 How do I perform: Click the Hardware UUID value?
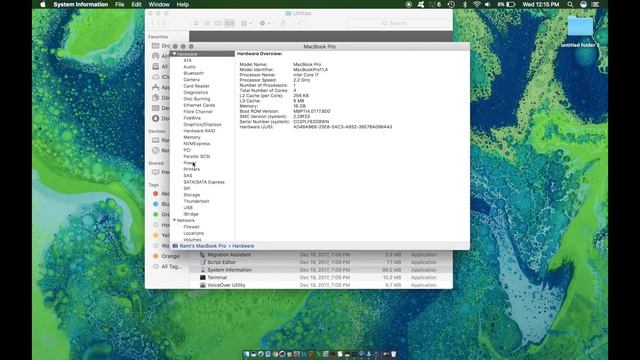(342, 127)
